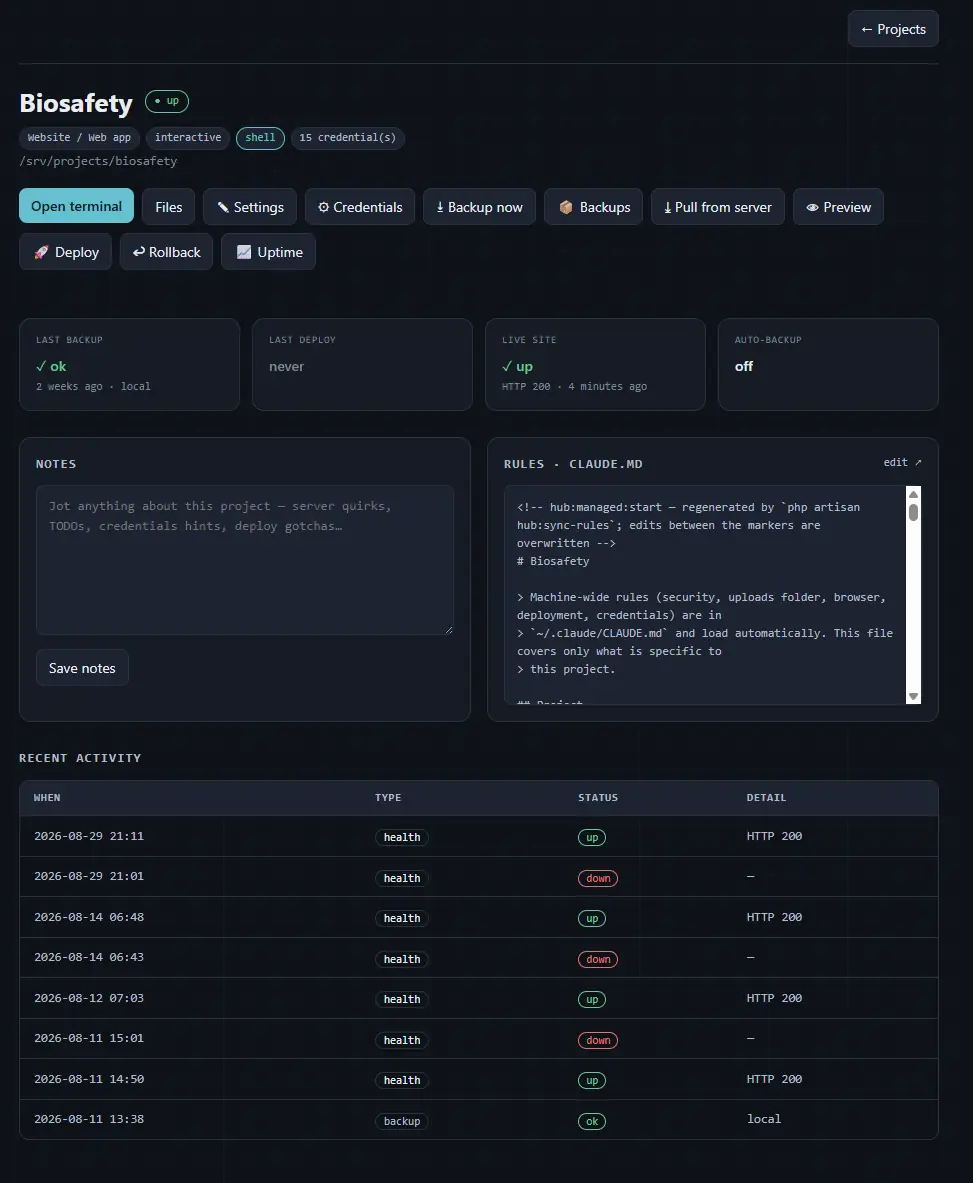Click 'HTTP 200' in 2026-08-12 07:03 row

point(775,998)
